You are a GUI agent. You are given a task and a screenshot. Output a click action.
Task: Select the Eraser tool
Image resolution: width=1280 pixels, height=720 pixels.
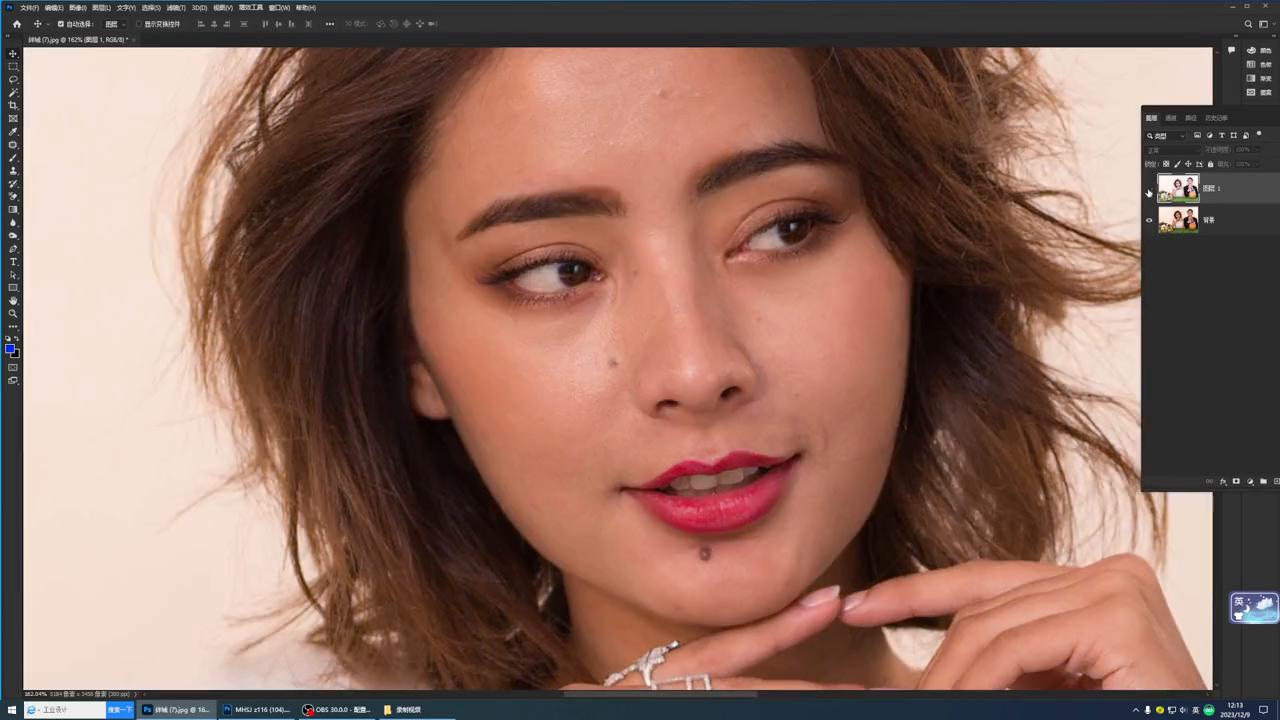coord(13,196)
